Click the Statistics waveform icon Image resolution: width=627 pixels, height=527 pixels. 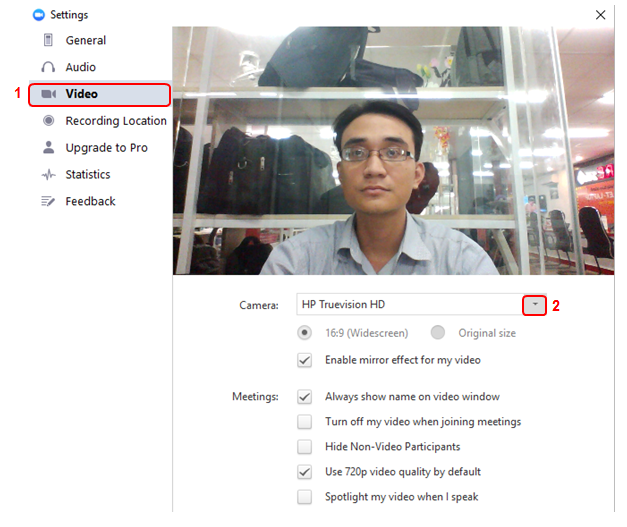pyautogui.click(x=48, y=175)
